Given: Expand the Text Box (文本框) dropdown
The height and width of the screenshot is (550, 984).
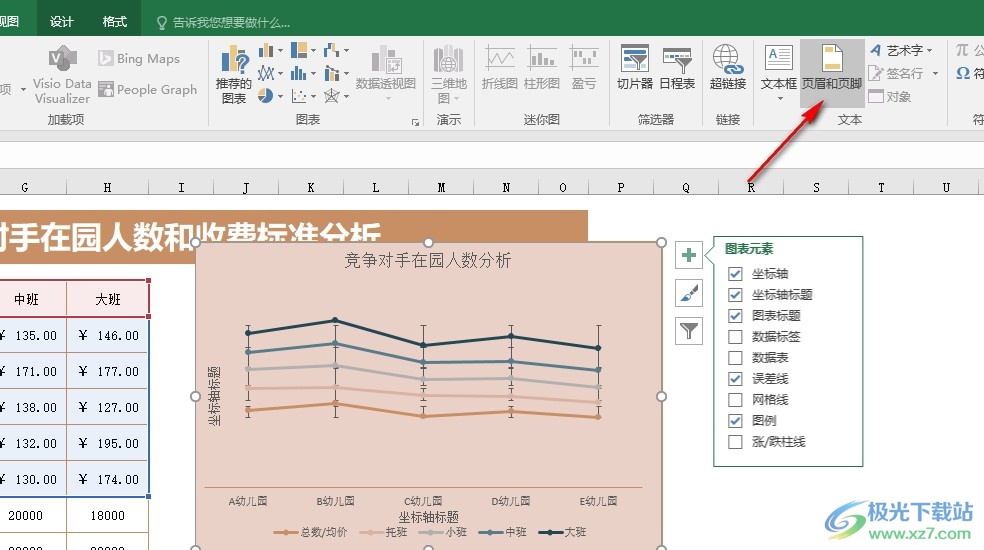Looking at the screenshot, I should (x=778, y=98).
